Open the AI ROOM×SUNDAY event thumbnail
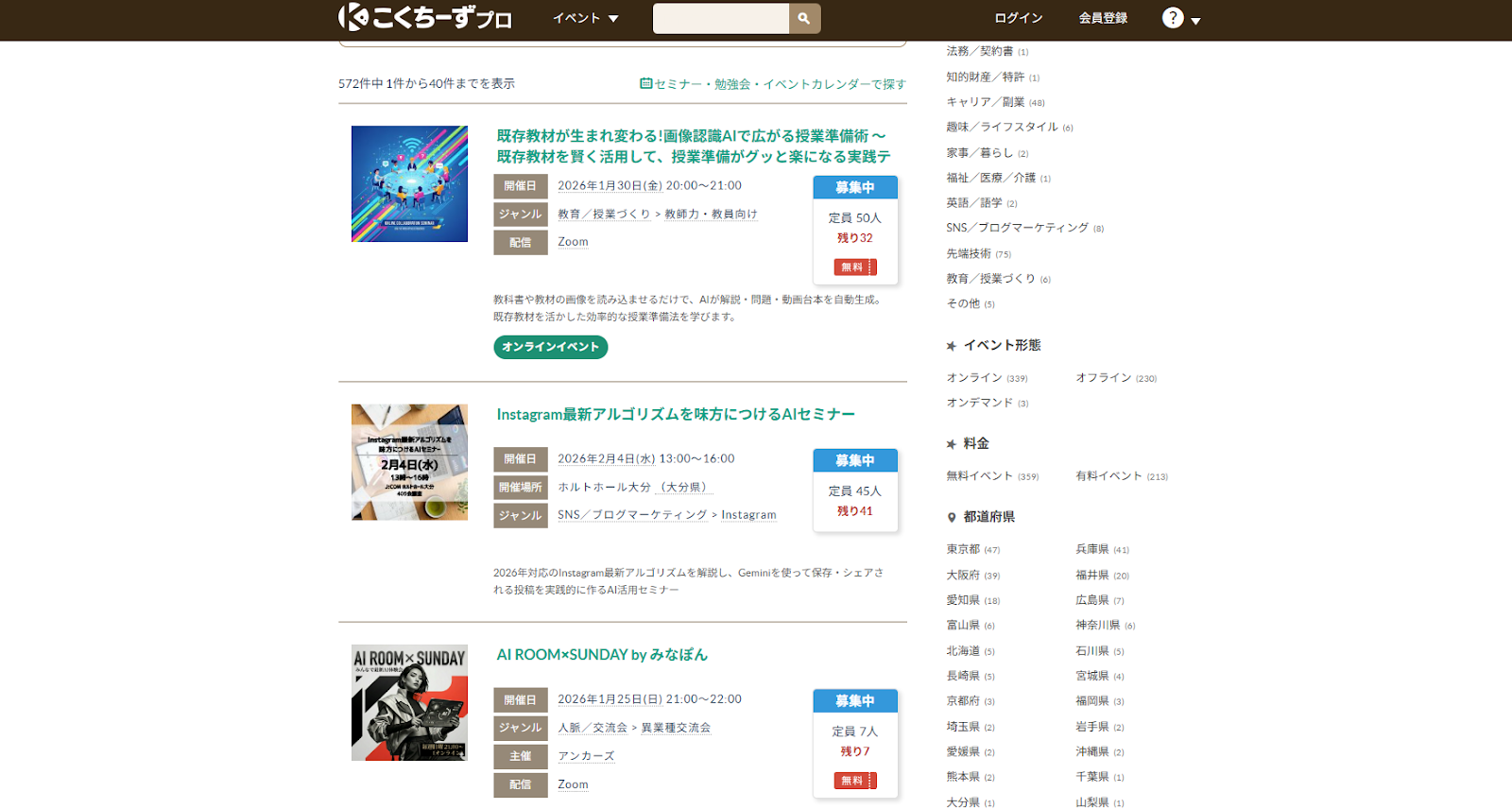The image size is (1512, 809). click(409, 702)
